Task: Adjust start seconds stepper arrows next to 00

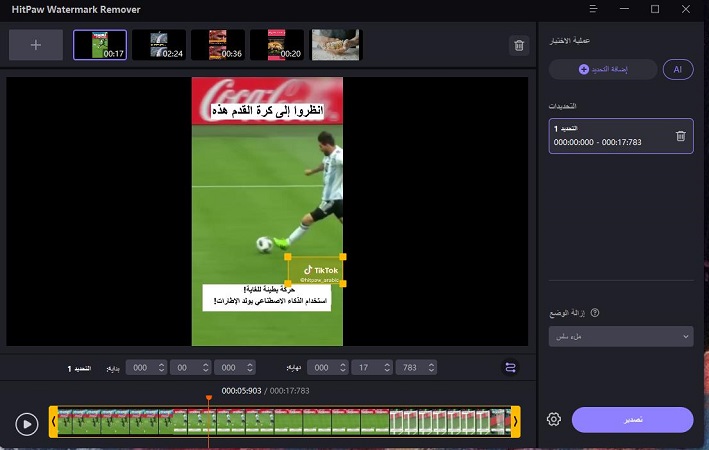Action: click(x=206, y=368)
